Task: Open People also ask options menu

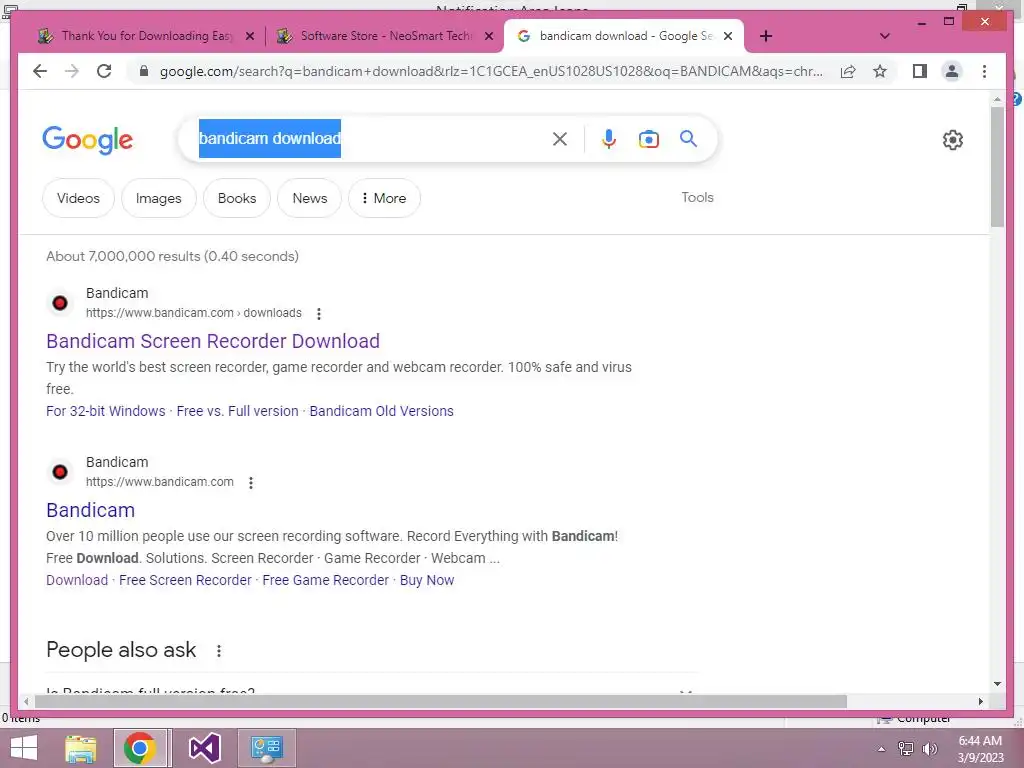Action: click(x=219, y=650)
